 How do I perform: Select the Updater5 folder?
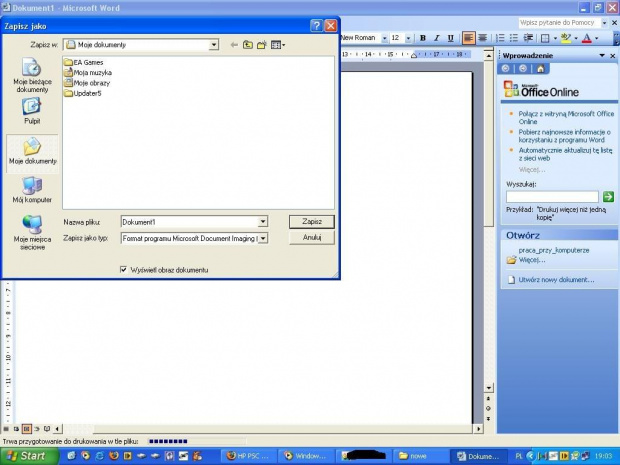point(83,93)
